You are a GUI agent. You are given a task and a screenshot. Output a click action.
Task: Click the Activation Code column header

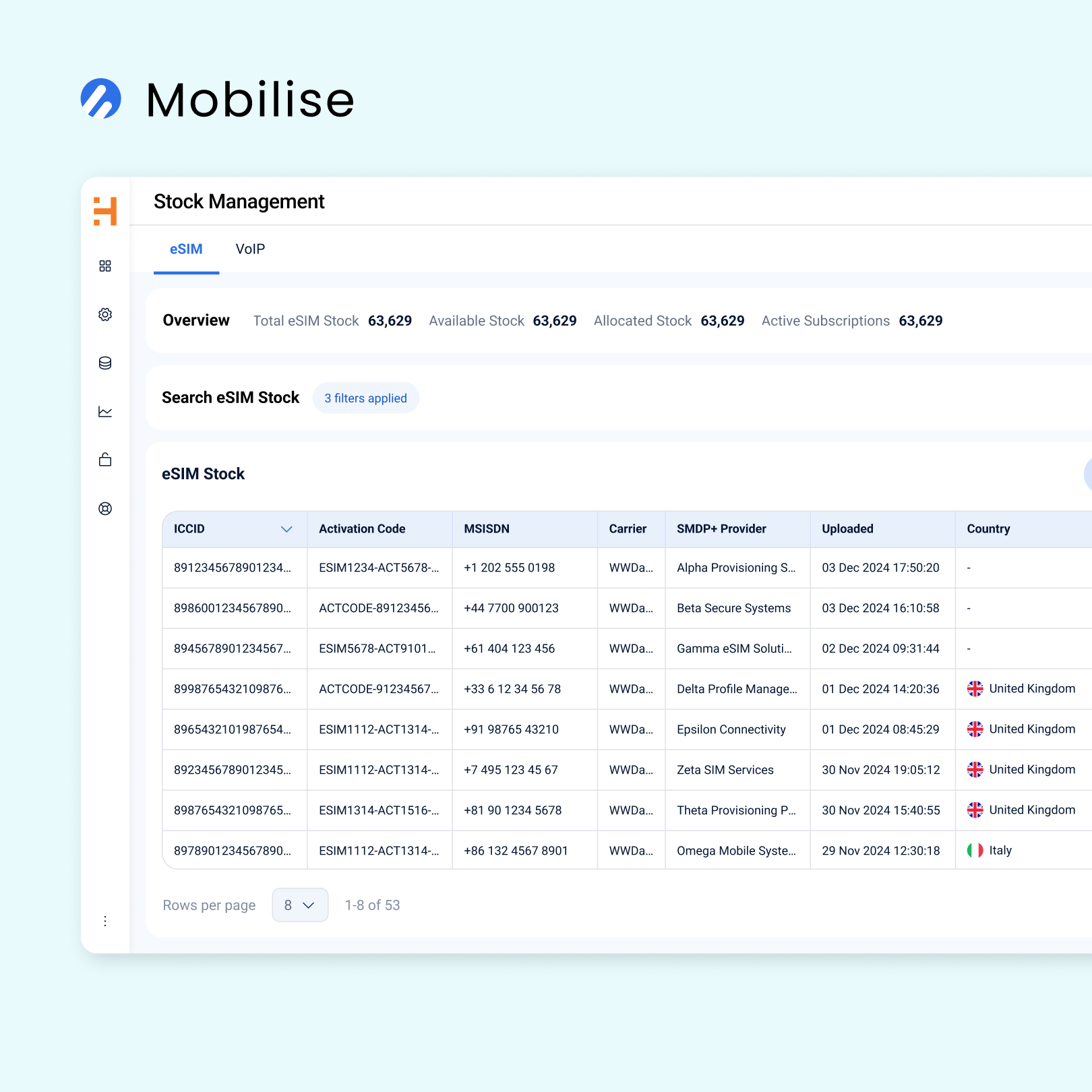point(362,529)
